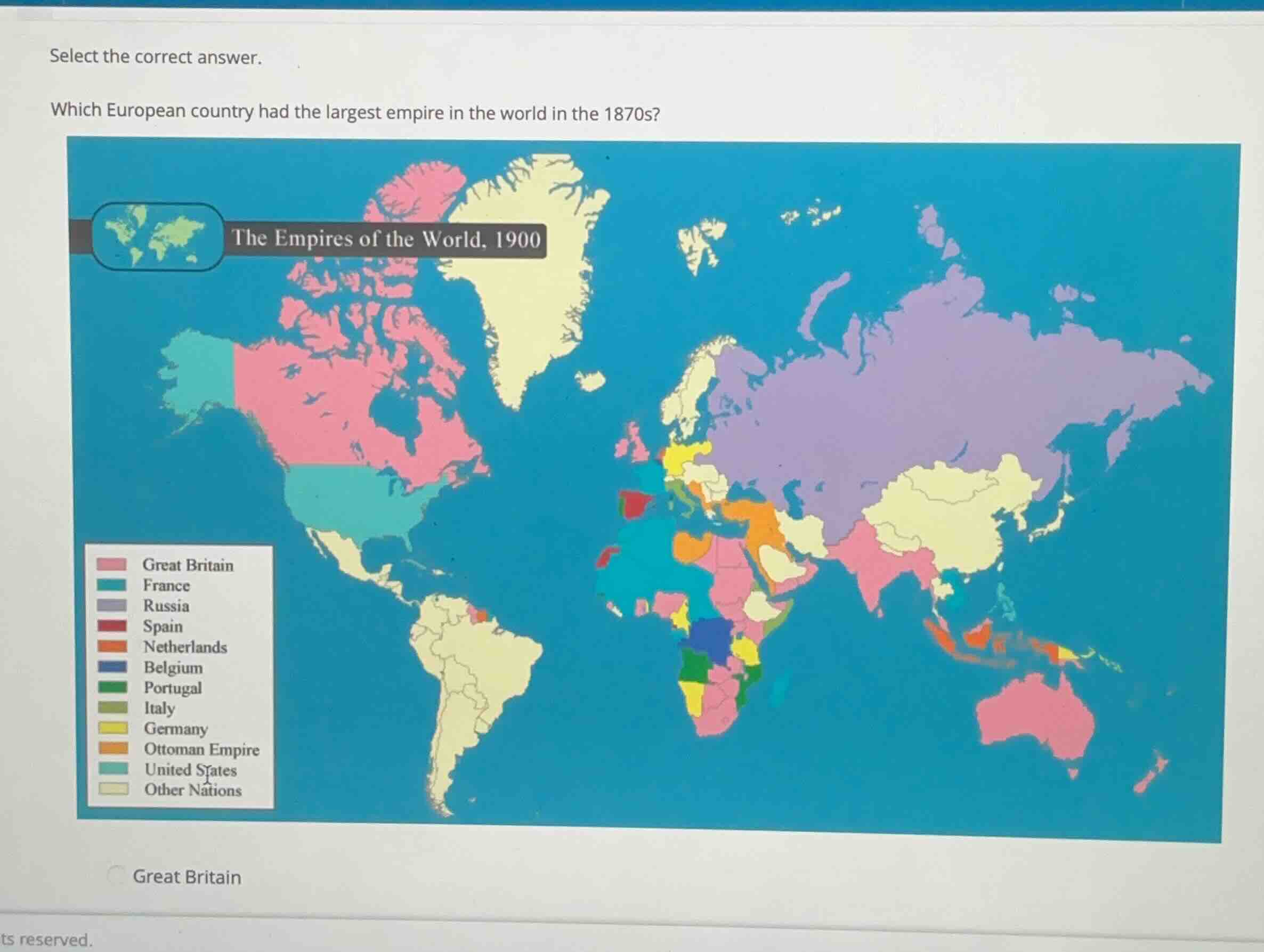Click the Other Nations legend swatch
The height and width of the screenshot is (952, 1264).
[113, 789]
